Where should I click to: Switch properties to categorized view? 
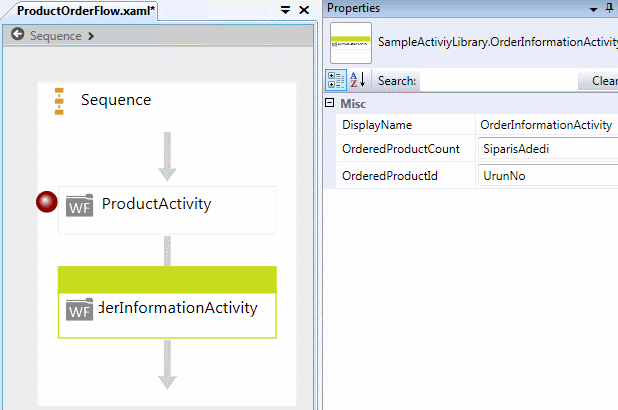point(337,80)
